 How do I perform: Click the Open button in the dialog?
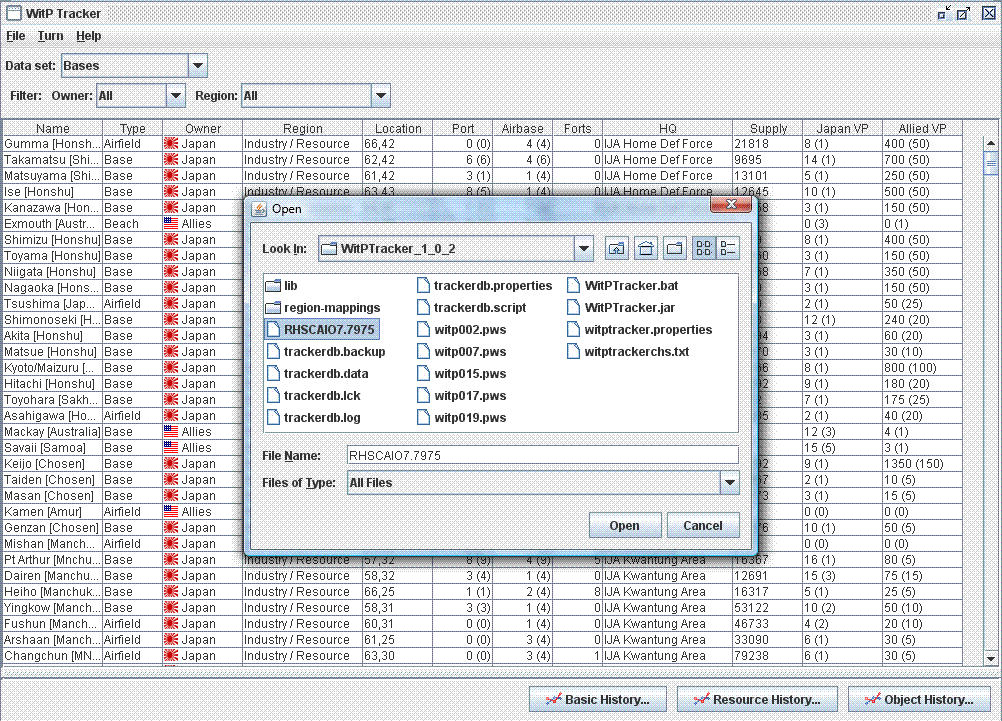click(x=625, y=524)
